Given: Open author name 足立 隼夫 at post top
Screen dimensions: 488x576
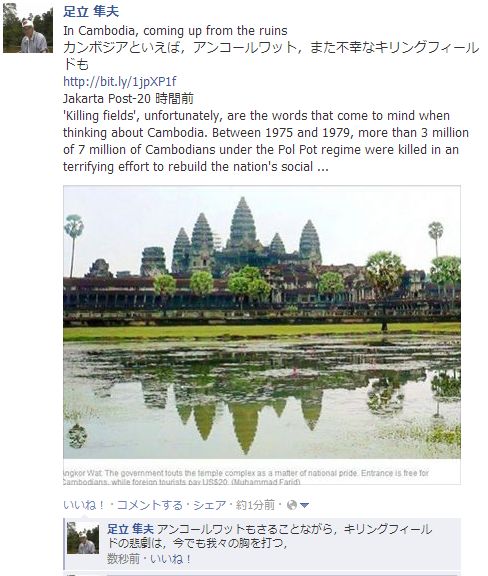Looking at the screenshot, I should tap(91, 11).
